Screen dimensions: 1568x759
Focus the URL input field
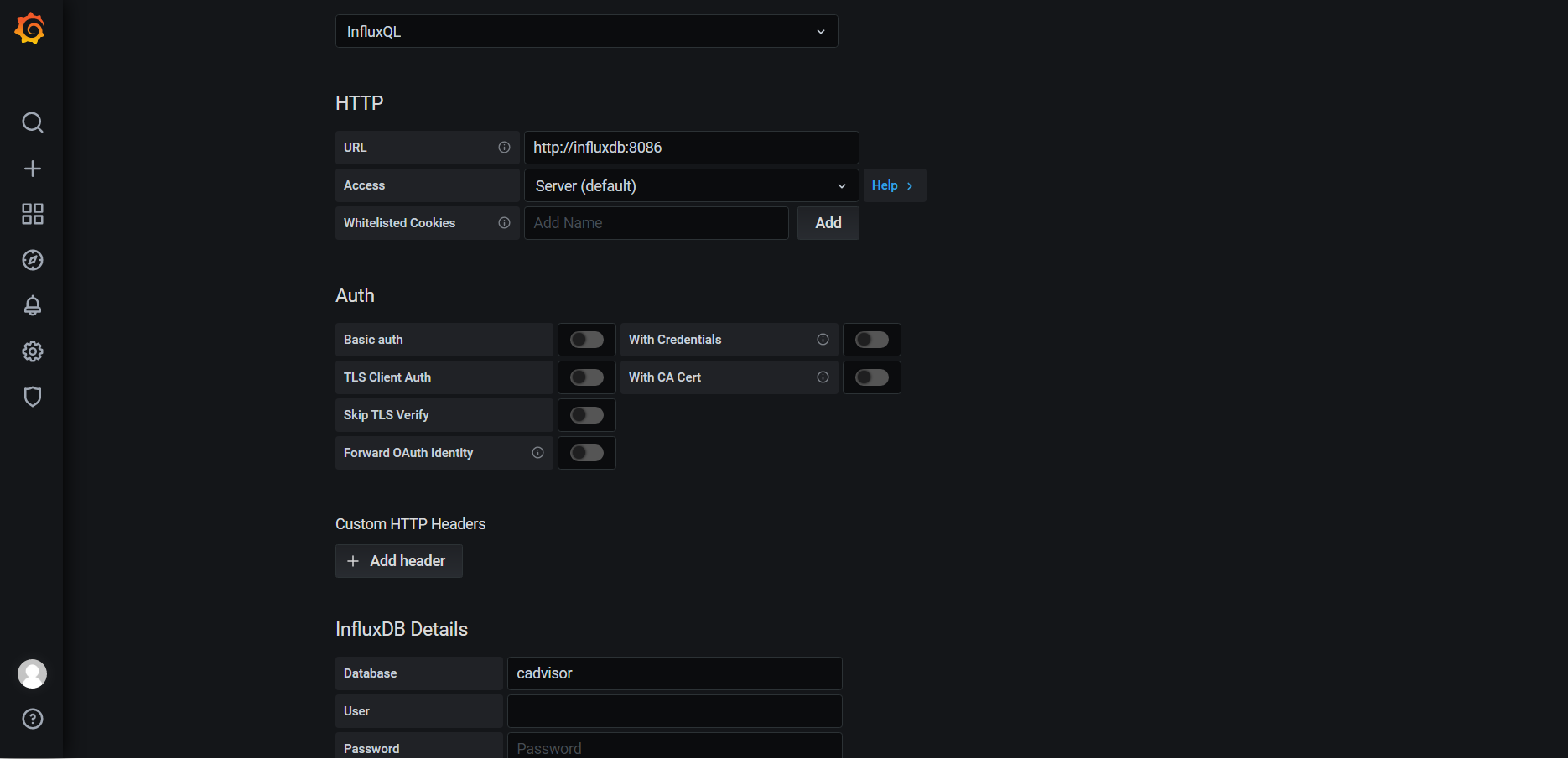coord(692,148)
